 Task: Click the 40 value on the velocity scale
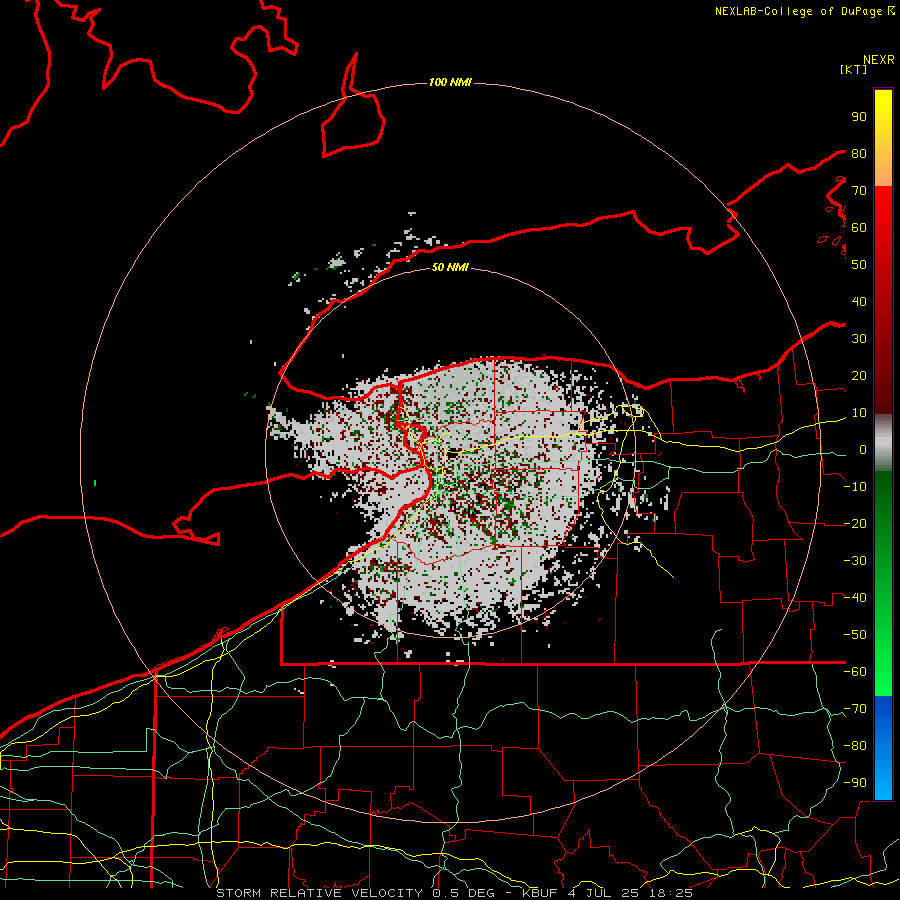coord(859,302)
